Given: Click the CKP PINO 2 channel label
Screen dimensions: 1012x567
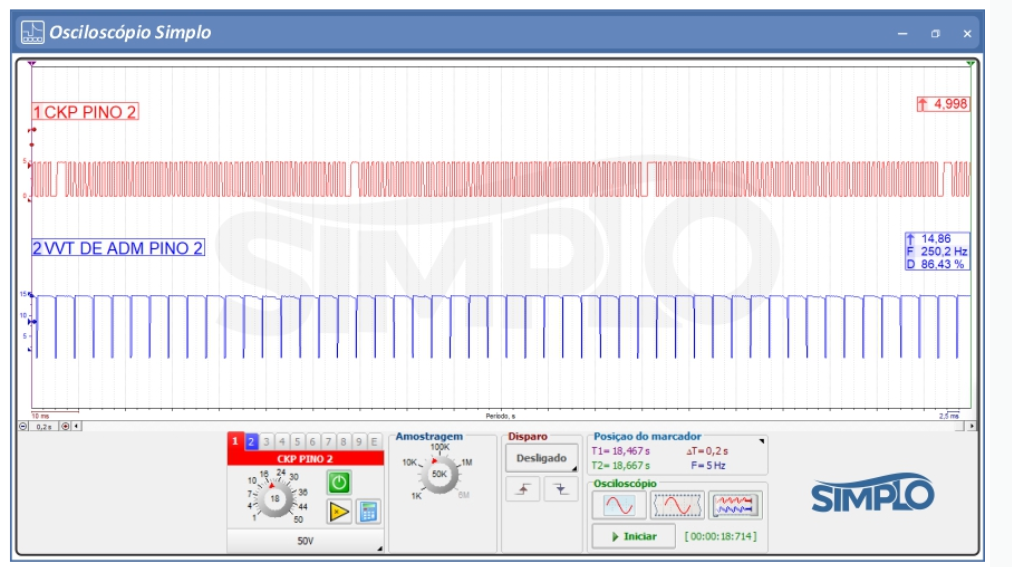Looking at the screenshot, I should pos(85,112).
